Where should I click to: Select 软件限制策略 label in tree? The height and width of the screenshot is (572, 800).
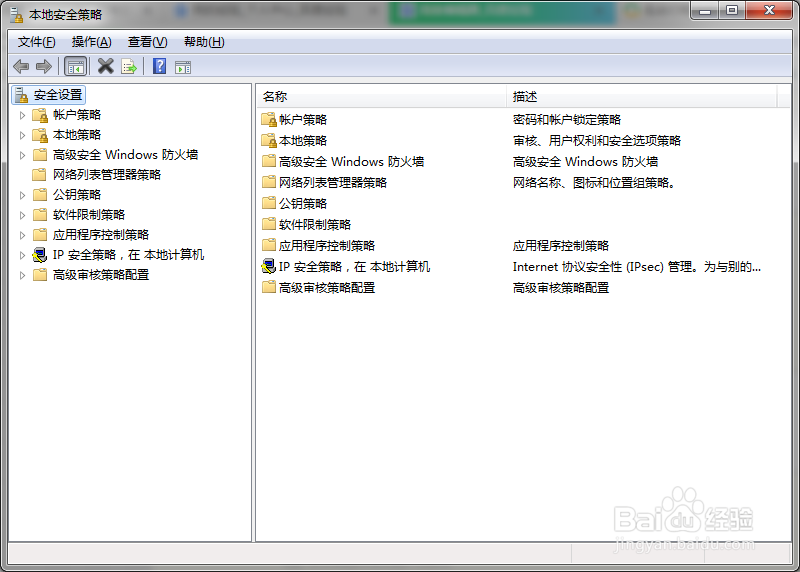click(89, 215)
